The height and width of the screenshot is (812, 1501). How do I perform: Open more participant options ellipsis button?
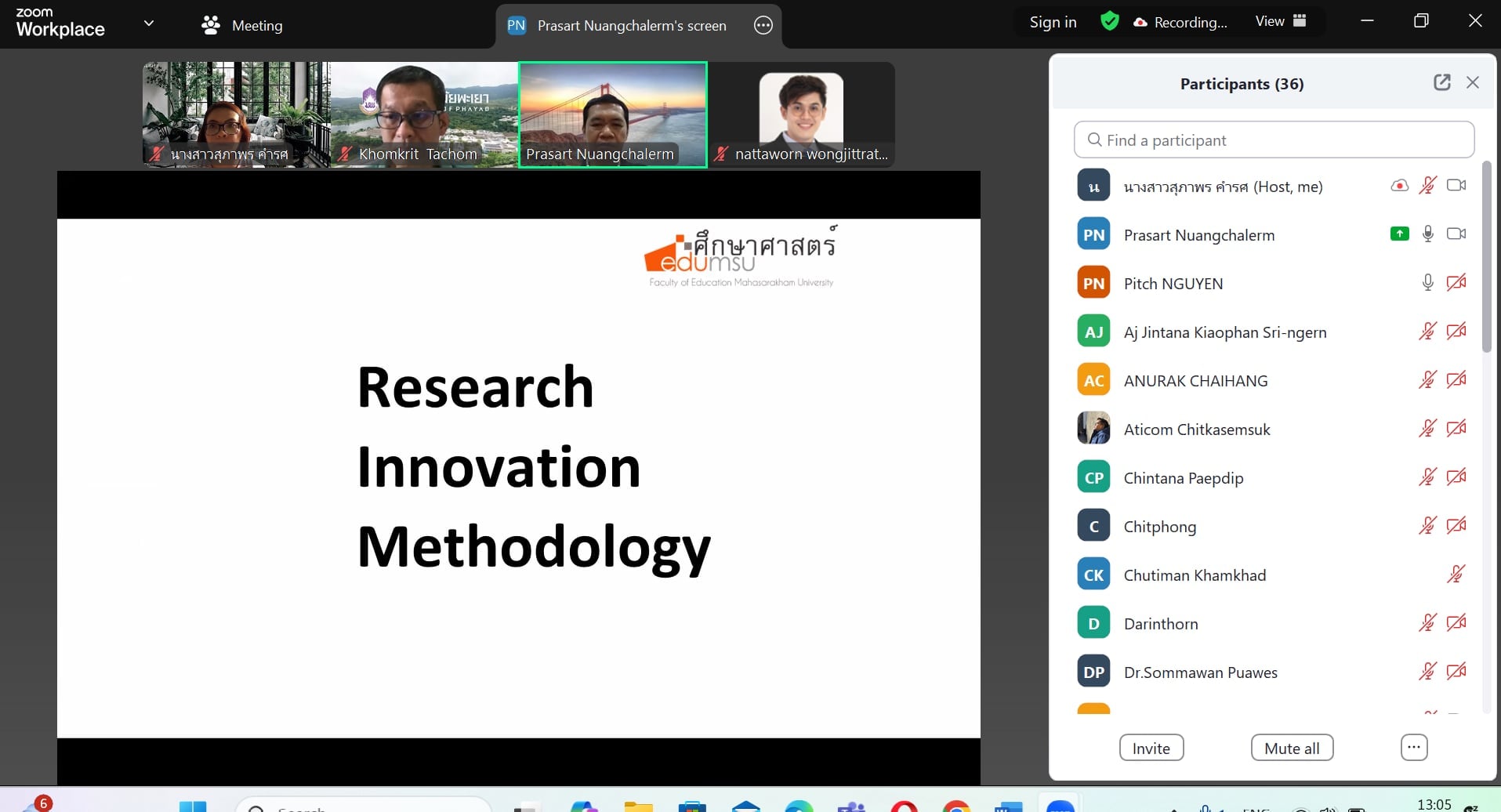pyautogui.click(x=1413, y=748)
